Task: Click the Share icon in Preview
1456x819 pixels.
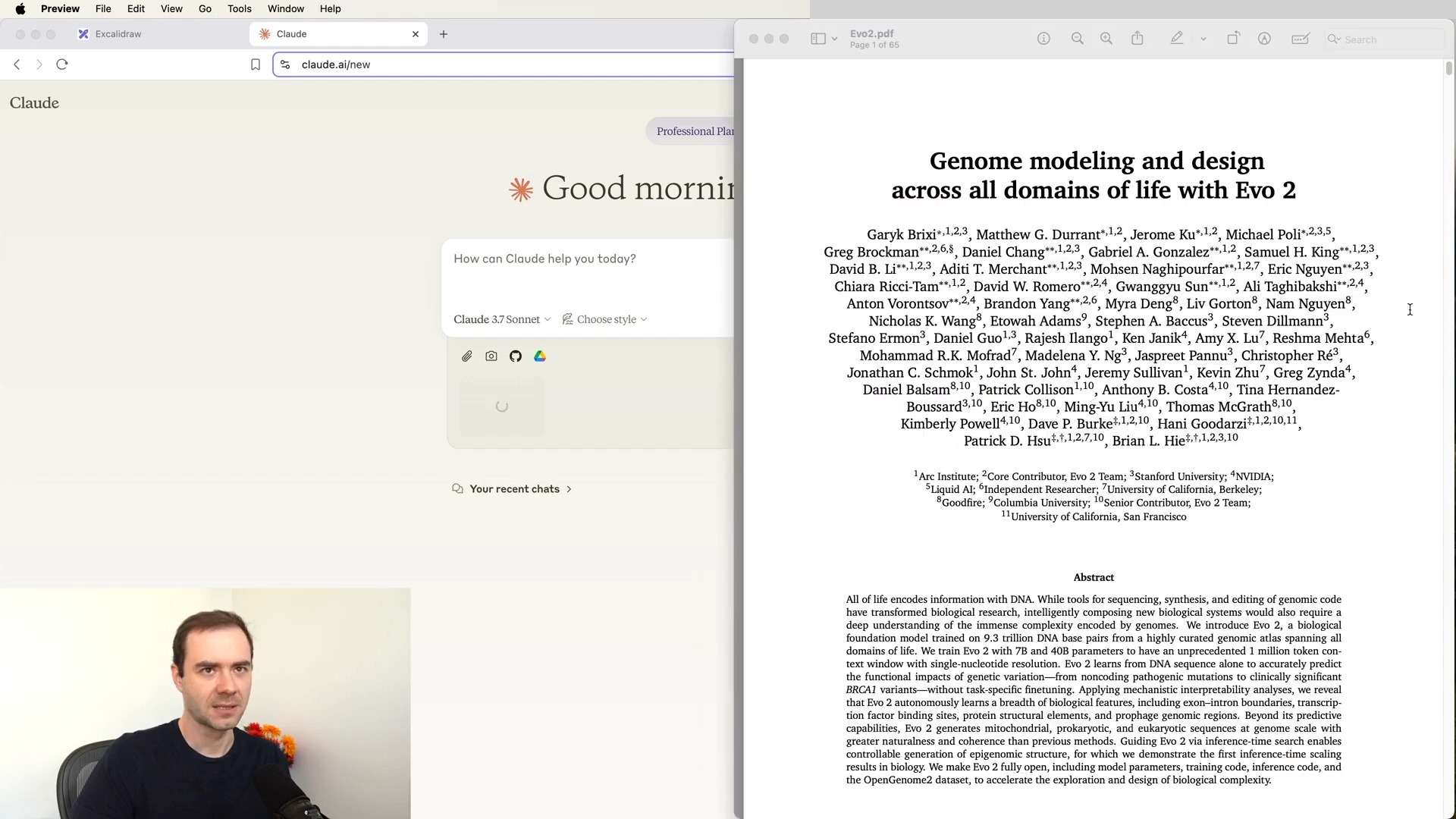Action: pyautogui.click(x=1137, y=39)
